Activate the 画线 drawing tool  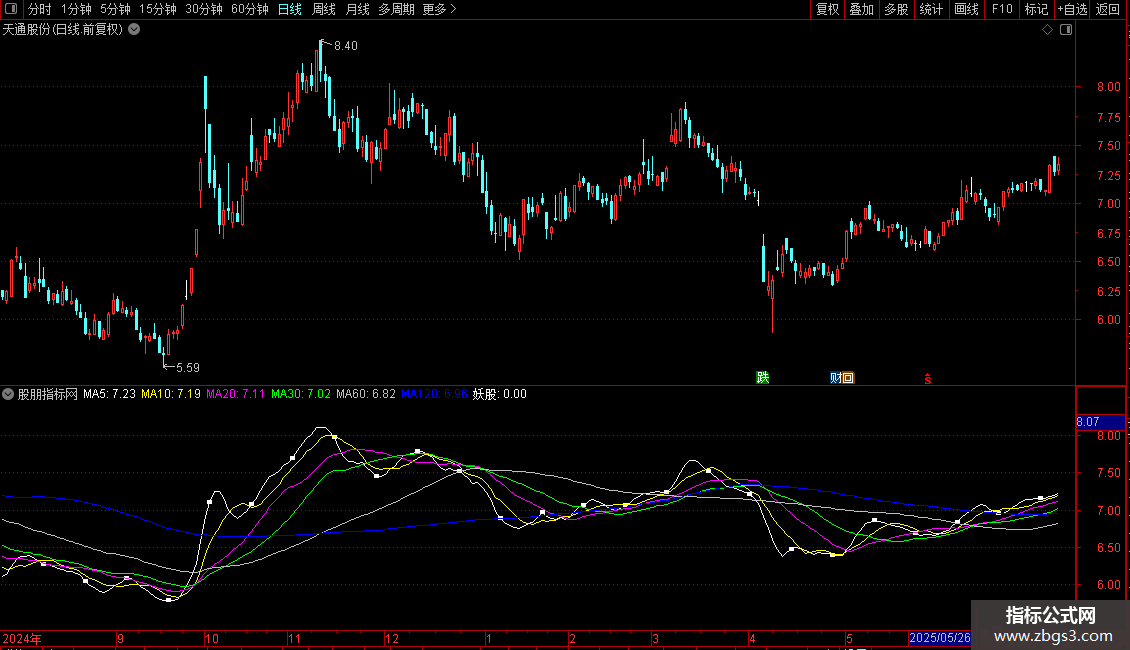[x=966, y=9]
